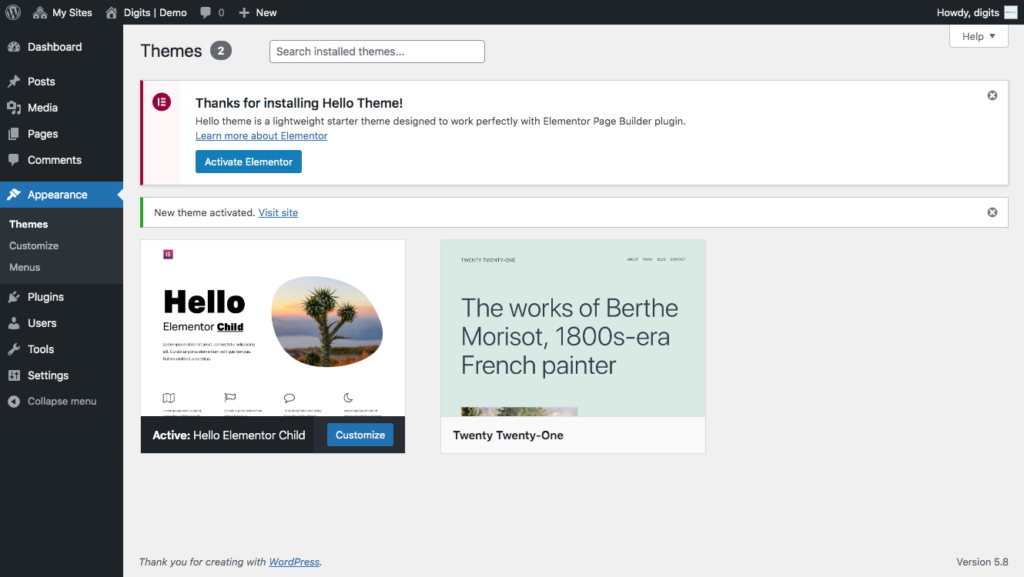Image resolution: width=1024 pixels, height=577 pixels.
Task: Open the Media menu item
Action: point(61,108)
